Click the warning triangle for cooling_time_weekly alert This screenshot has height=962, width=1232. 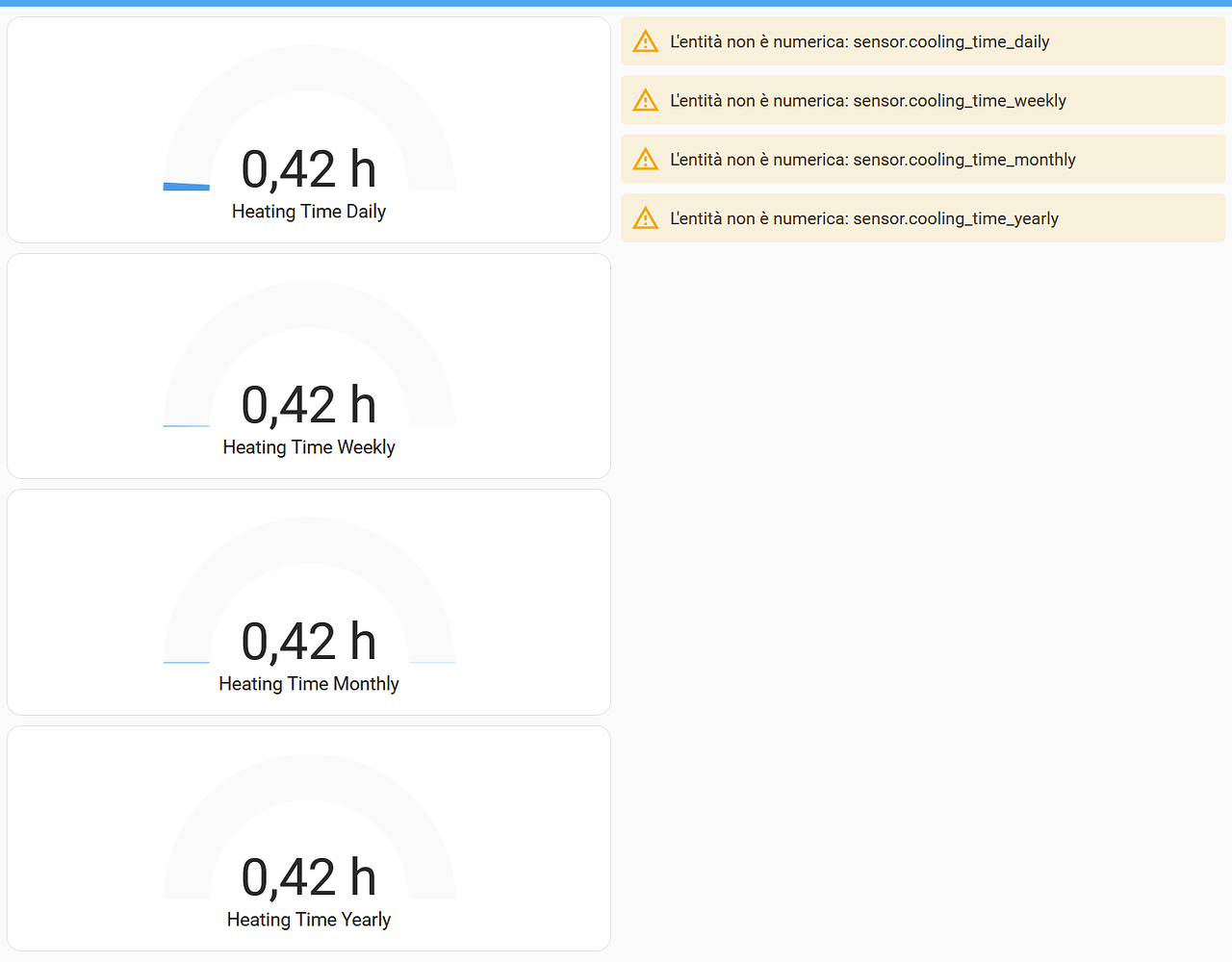pyautogui.click(x=645, y=99)
